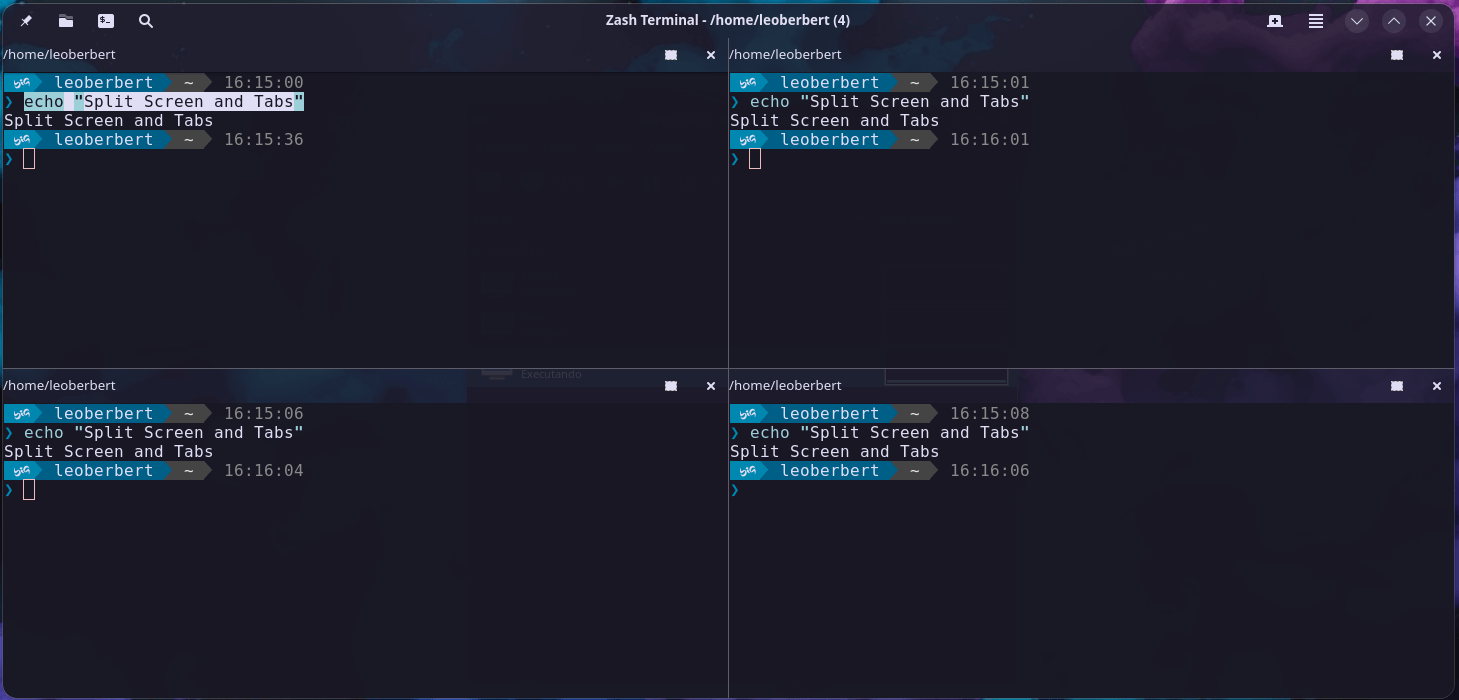Open the hamburger application menu
1459x700 pixels.
pos(1315,20)
